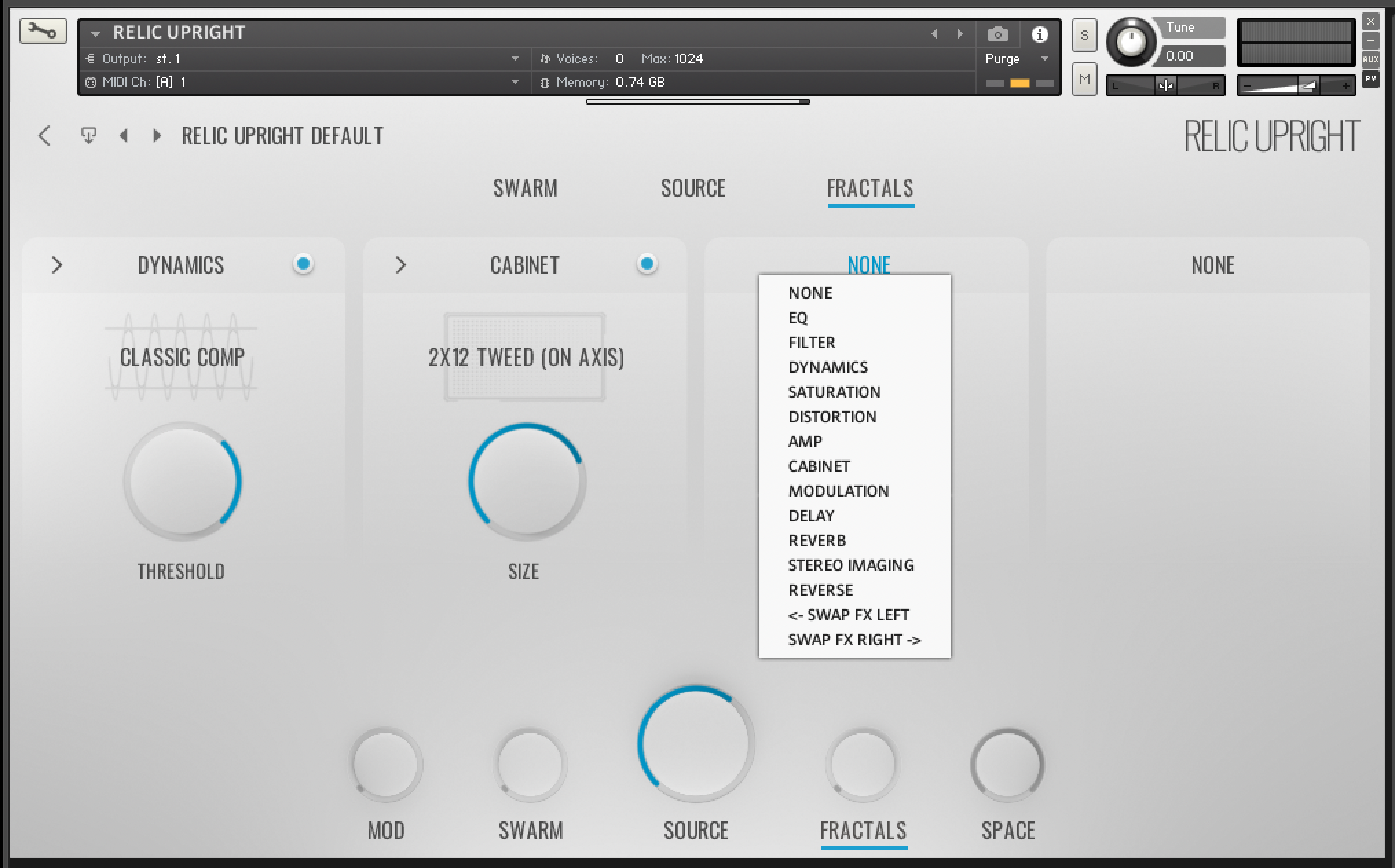The width and height of the screenshot is (1395, 868).
Task: Select SWAP FX RIGHT in the menu
Action: pyautogui.click(x=855, y=640)
